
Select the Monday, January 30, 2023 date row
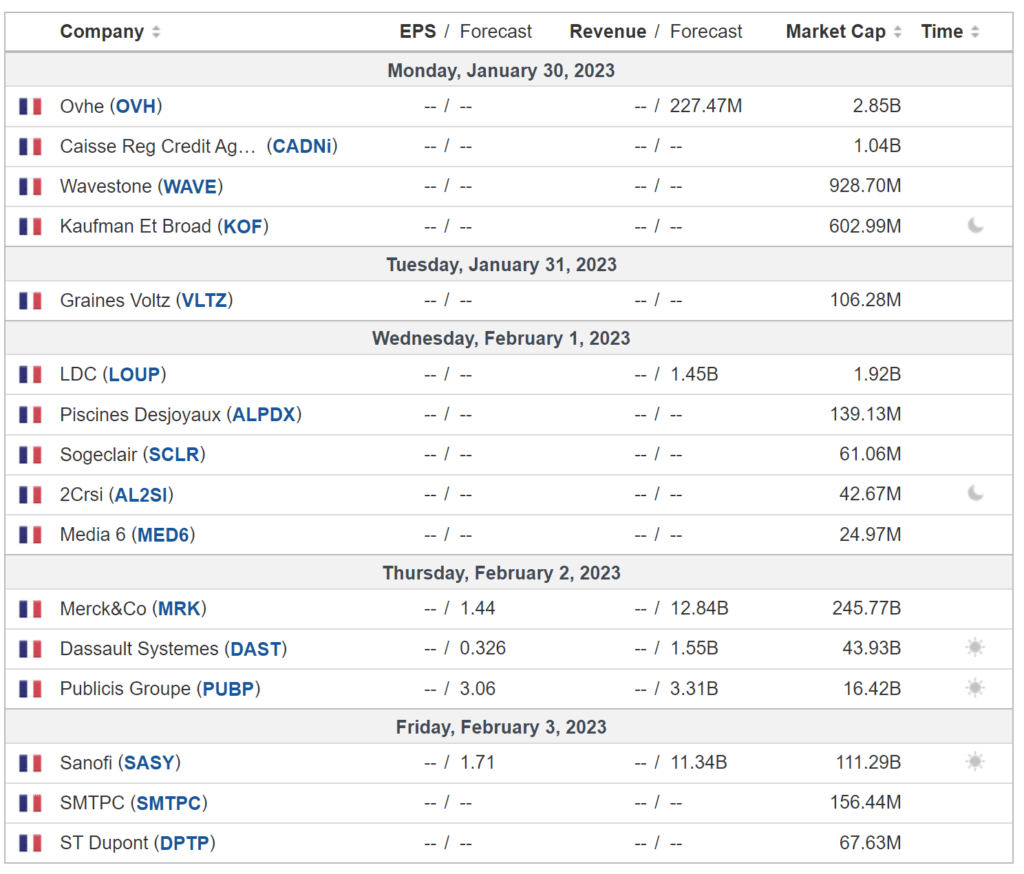(509, 70)
